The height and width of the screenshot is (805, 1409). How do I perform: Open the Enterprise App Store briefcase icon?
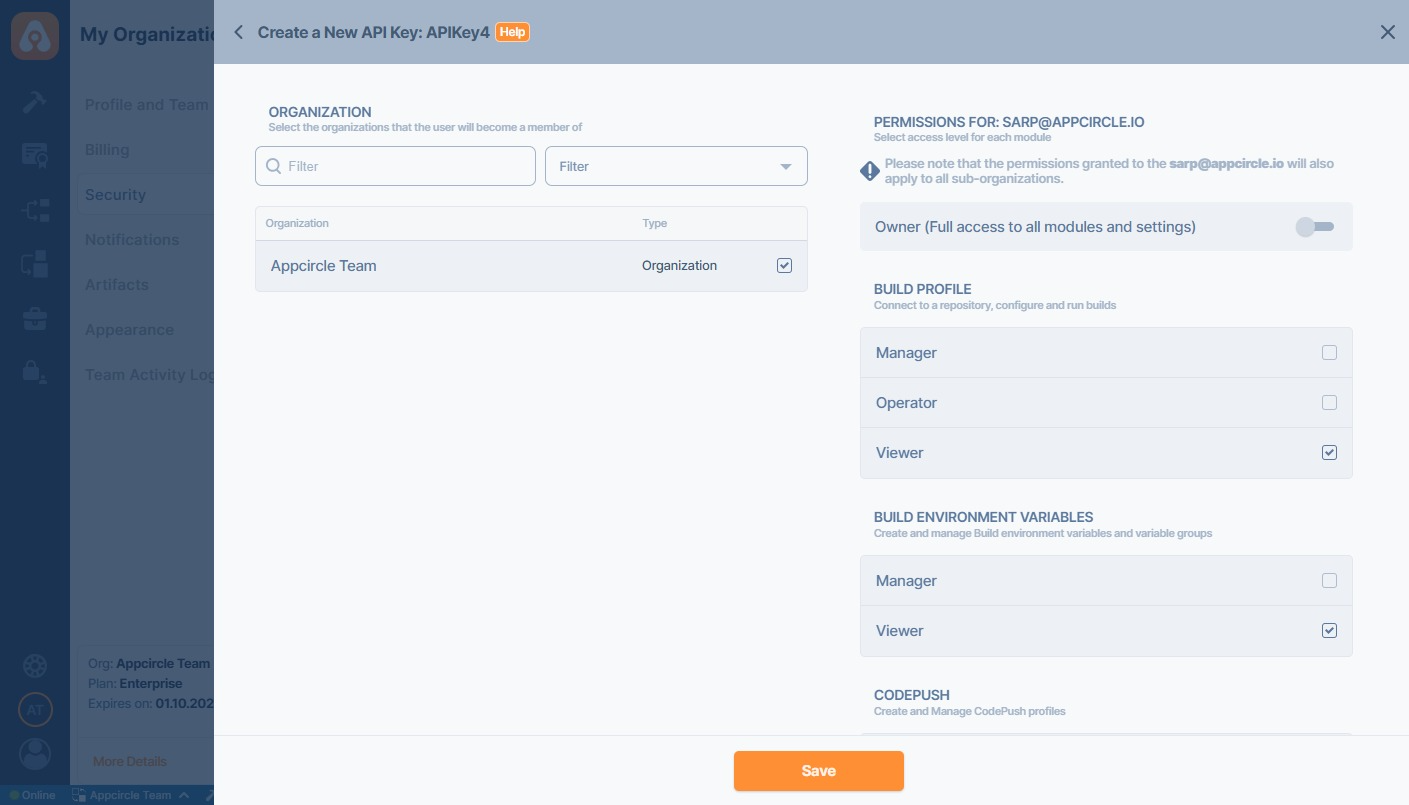pos(35,319)
